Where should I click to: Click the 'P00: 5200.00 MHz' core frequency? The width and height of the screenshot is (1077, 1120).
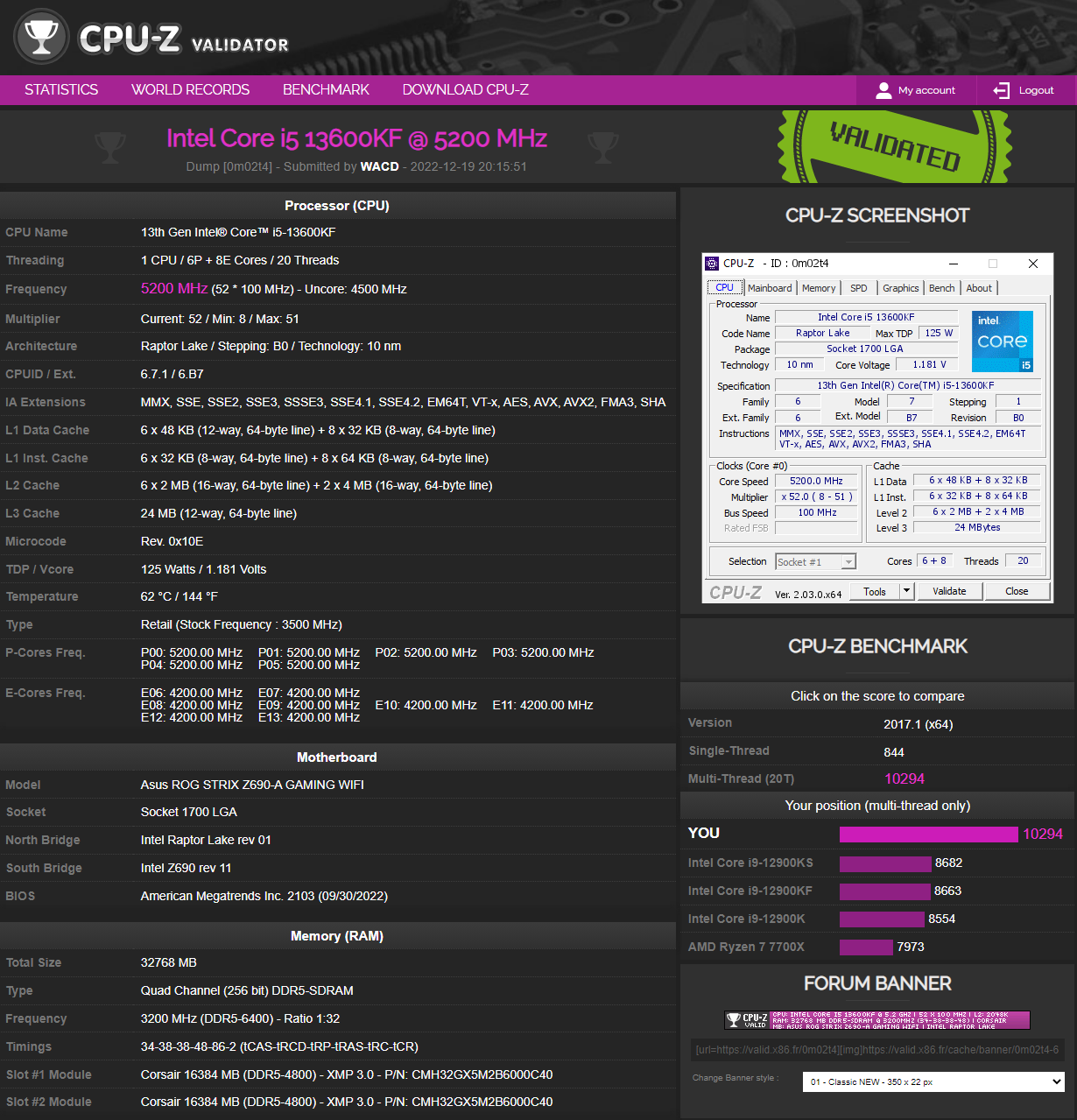pyautogui.click(x=192, y=652)
